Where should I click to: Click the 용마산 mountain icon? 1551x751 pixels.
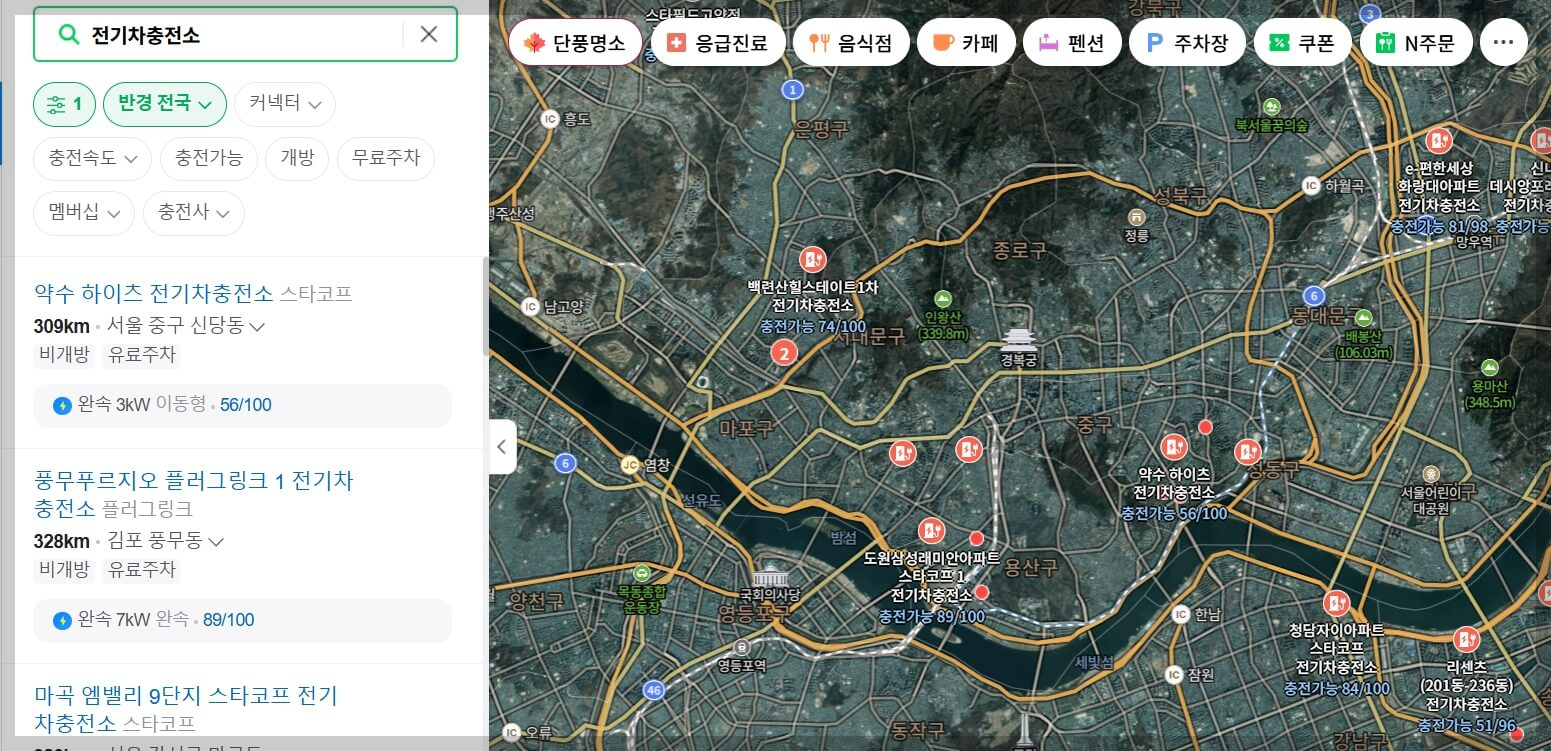(x=1490, y=367)
